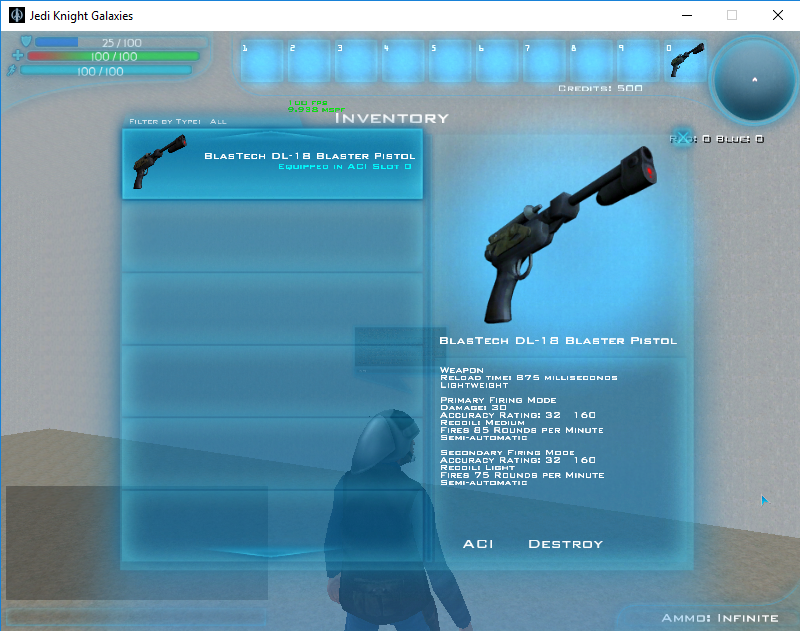This screenshot has width=800, height=631.
Task: Click the 'Weapon' type line
Action: click(462, 370)
